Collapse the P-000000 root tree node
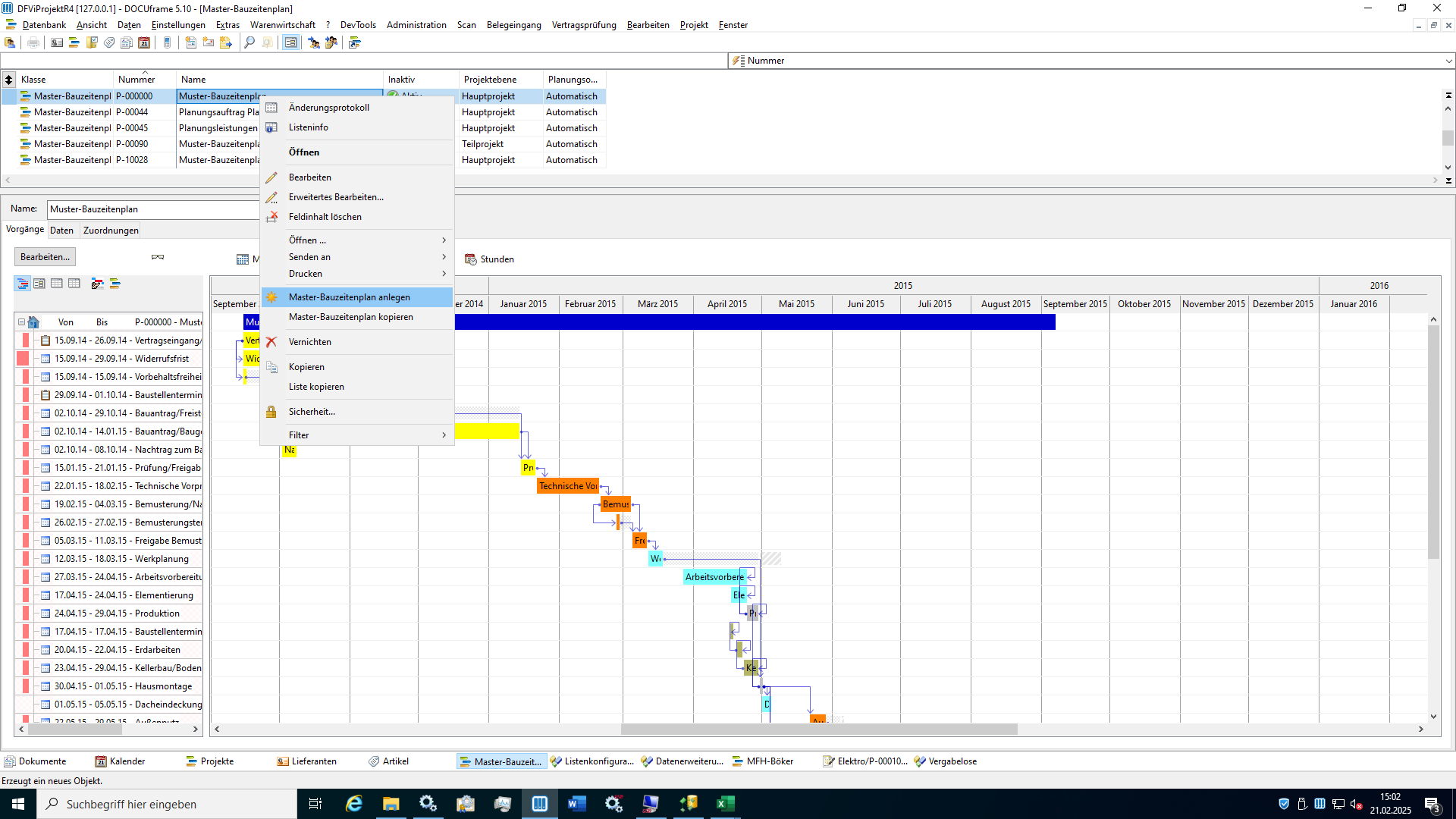The height and width of the screenshot is (819, 1456). 21,322
